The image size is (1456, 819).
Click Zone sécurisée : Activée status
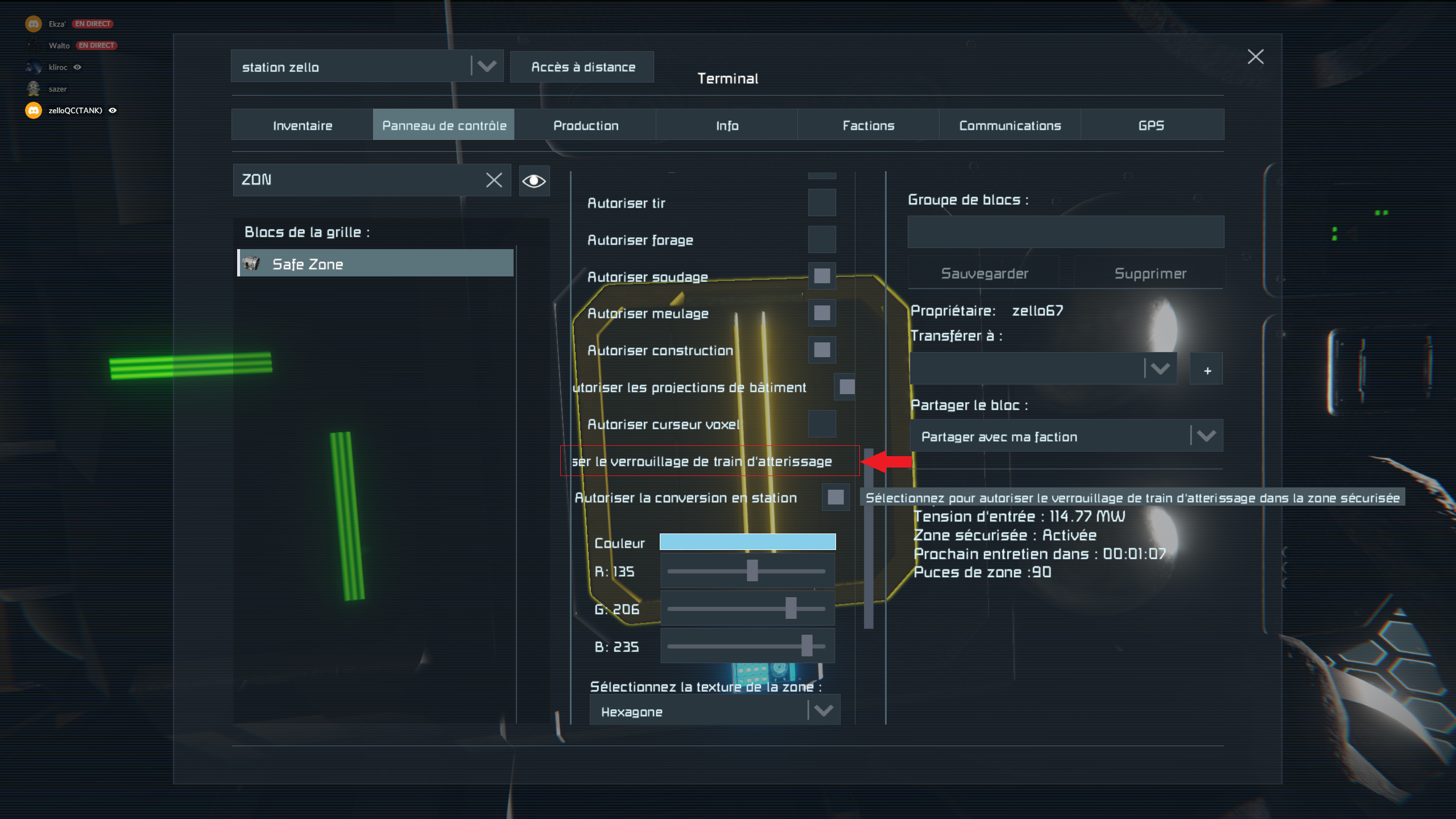coord(1005,535)
